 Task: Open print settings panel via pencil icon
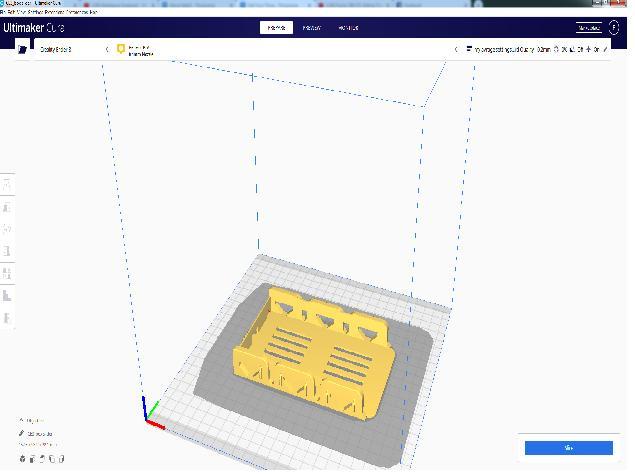605,49
